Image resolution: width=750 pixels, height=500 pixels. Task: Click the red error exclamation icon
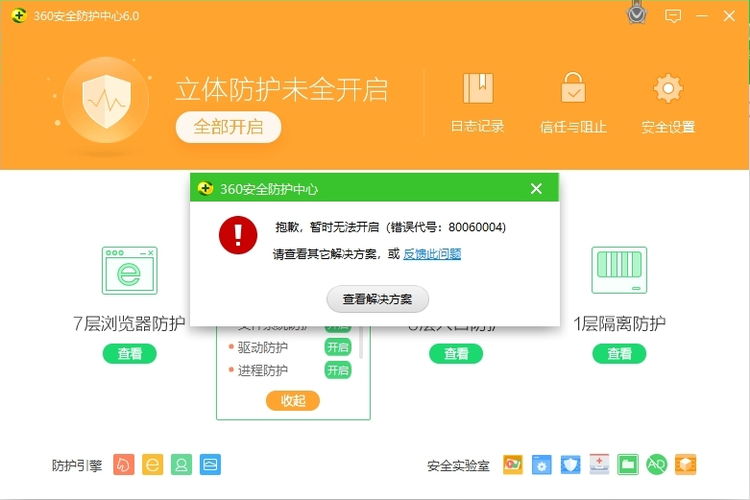238,235
